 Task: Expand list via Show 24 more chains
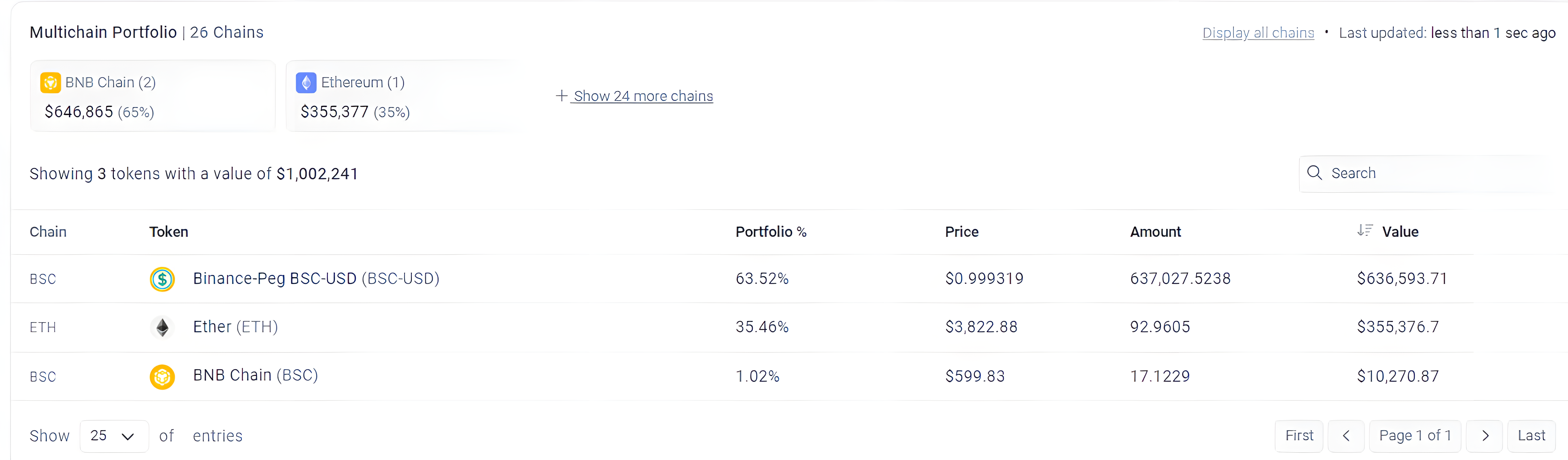pos(643,96)
